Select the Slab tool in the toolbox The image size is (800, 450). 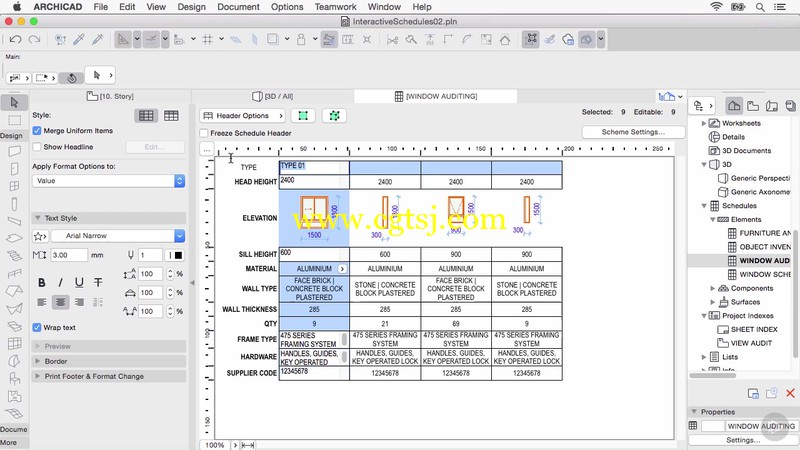(14, 238)
